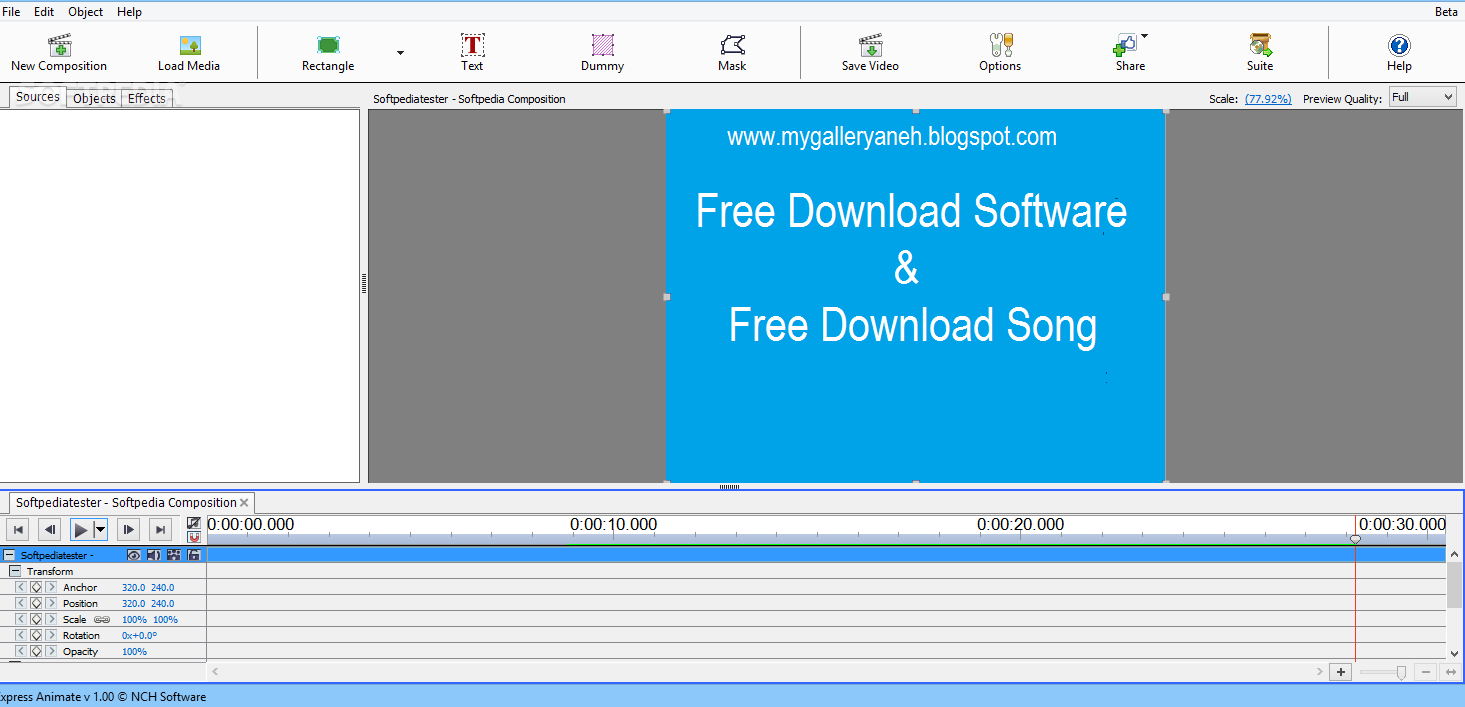Lock the Softpediatester track
Image resolution: width=1465 pixels, height=707 pixels.
194,555
